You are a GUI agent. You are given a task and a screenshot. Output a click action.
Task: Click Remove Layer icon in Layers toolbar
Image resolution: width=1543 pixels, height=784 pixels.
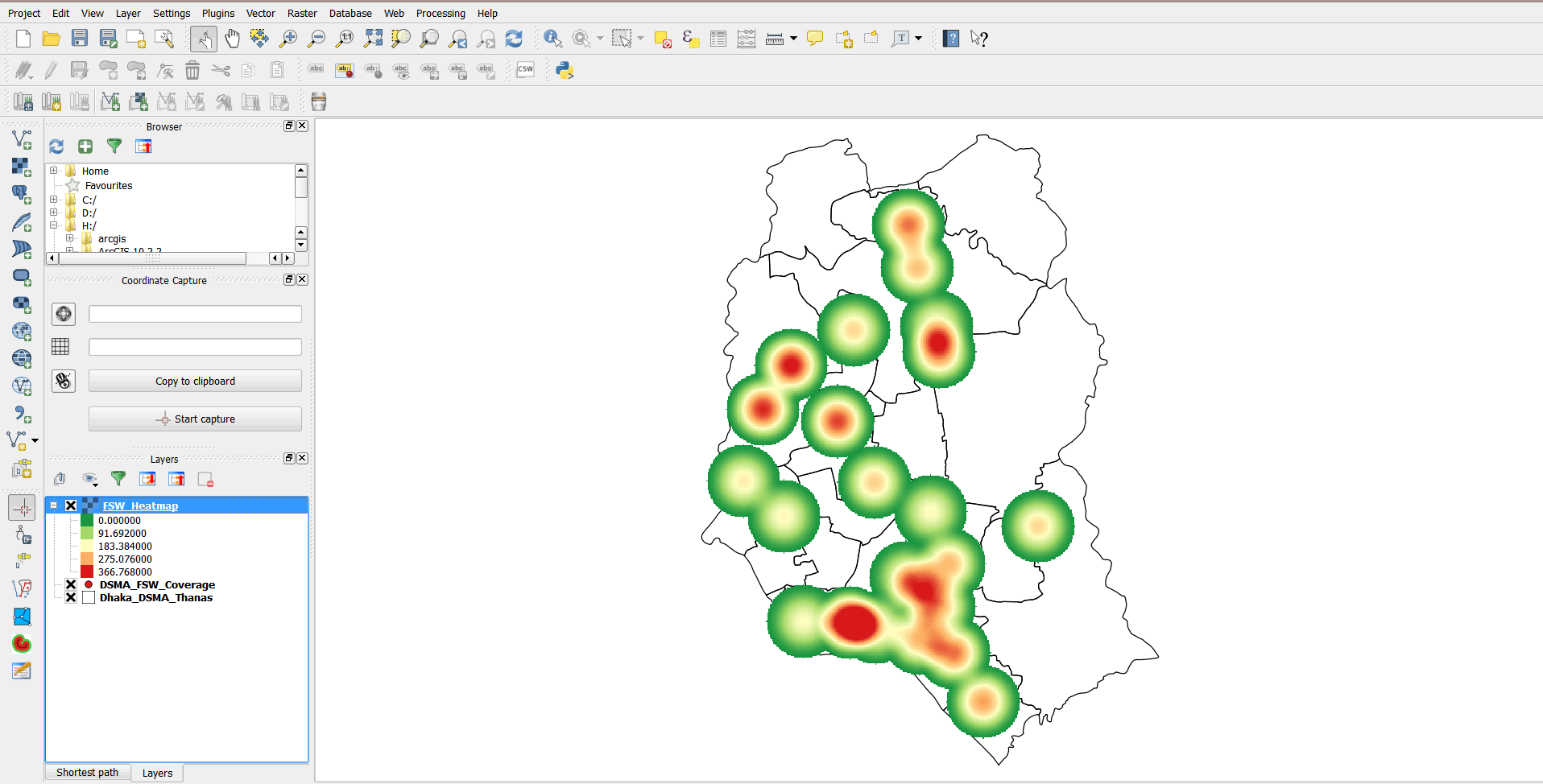205,480
